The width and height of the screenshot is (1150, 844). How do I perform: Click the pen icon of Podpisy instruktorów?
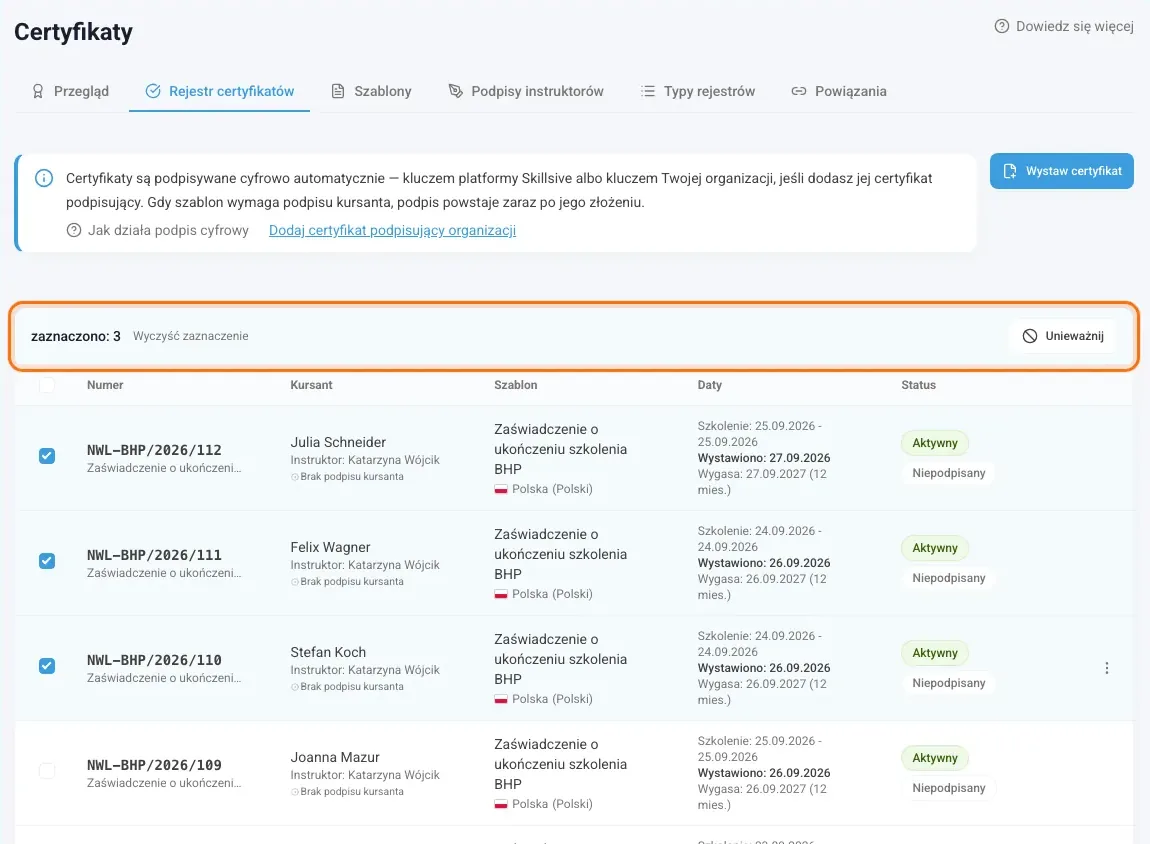tap(455, 91)
